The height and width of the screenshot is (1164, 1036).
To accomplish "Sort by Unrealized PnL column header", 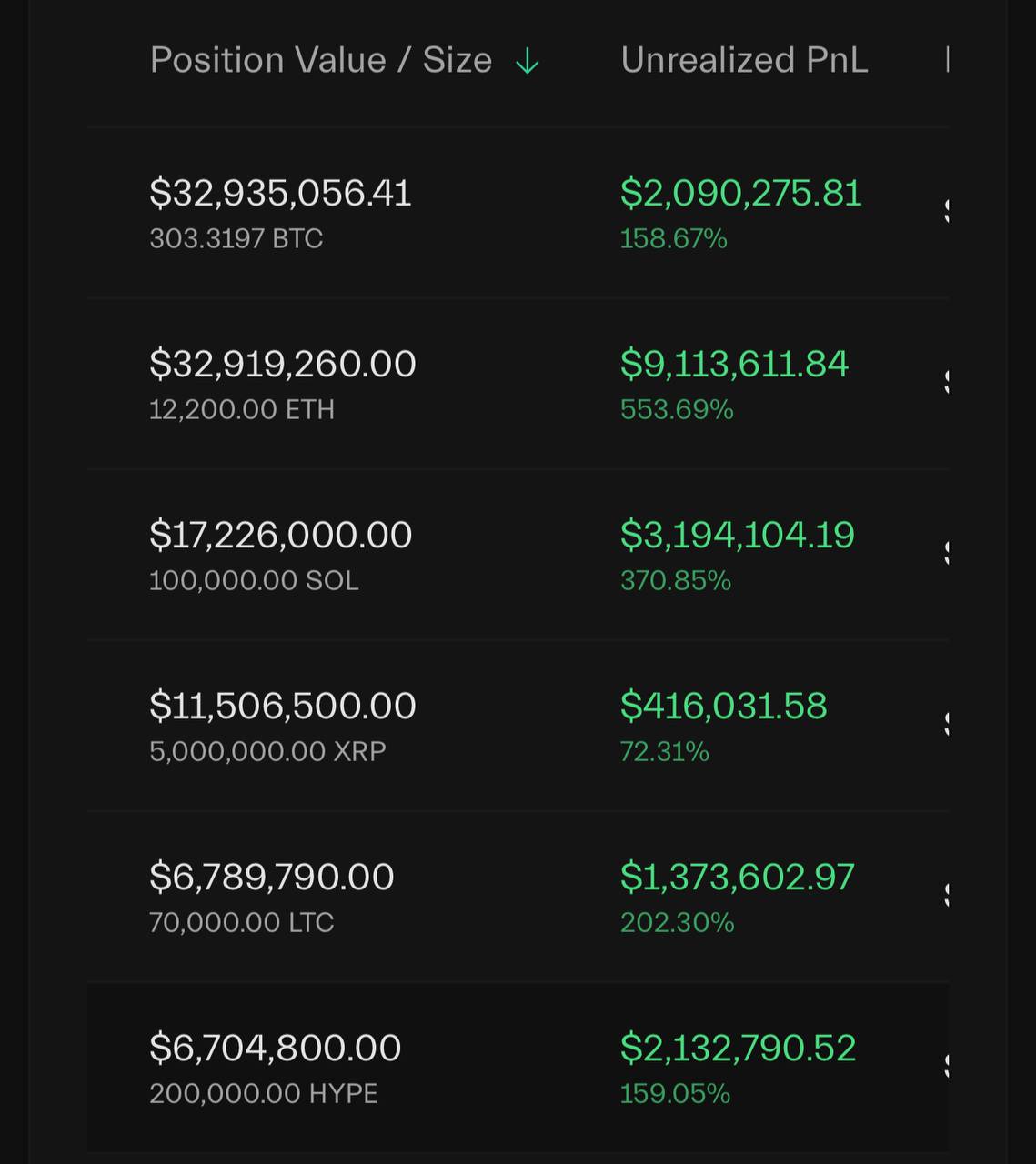I will pos(744,60).
